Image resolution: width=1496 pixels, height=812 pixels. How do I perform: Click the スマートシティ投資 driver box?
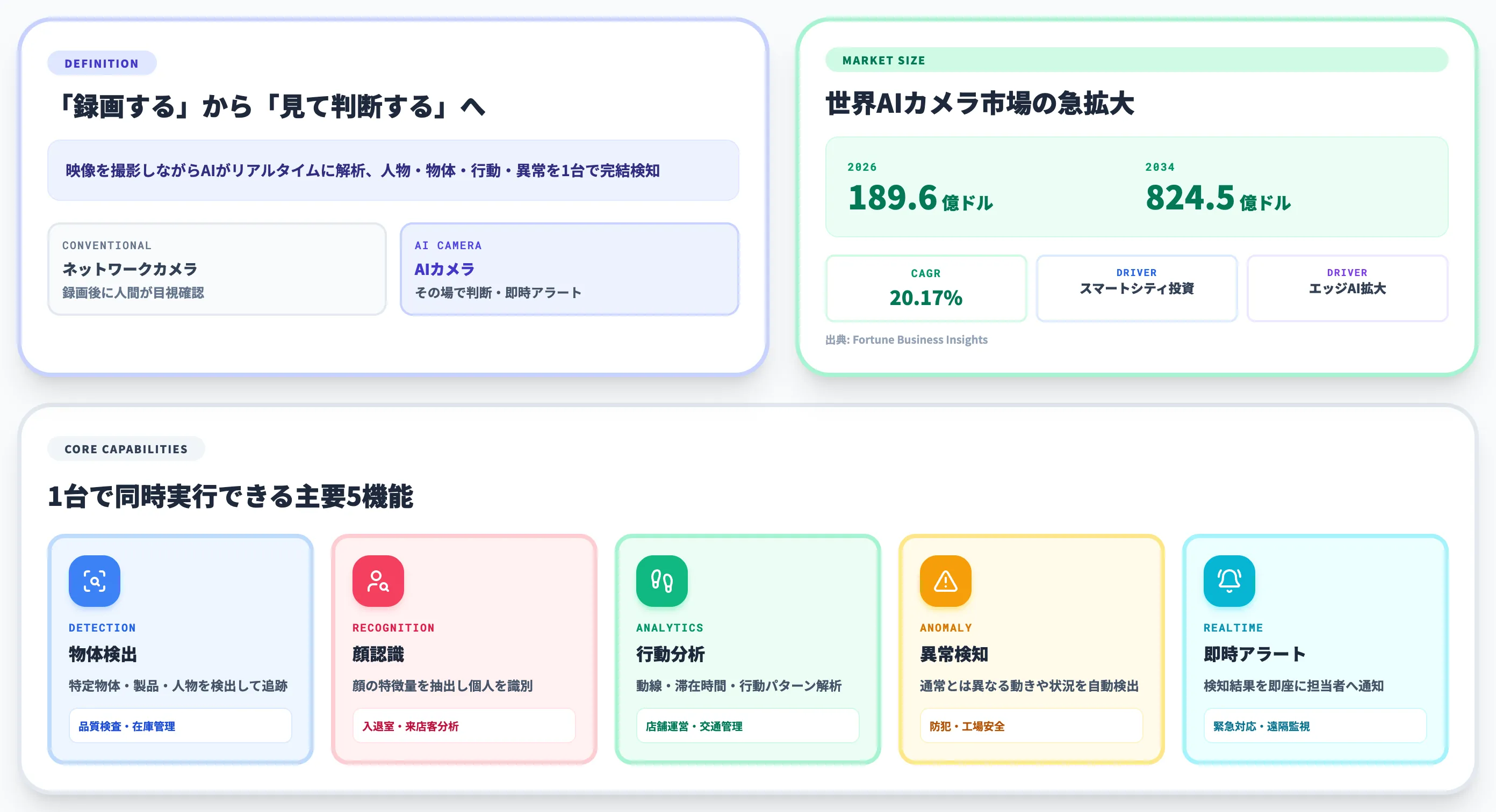1137,288
